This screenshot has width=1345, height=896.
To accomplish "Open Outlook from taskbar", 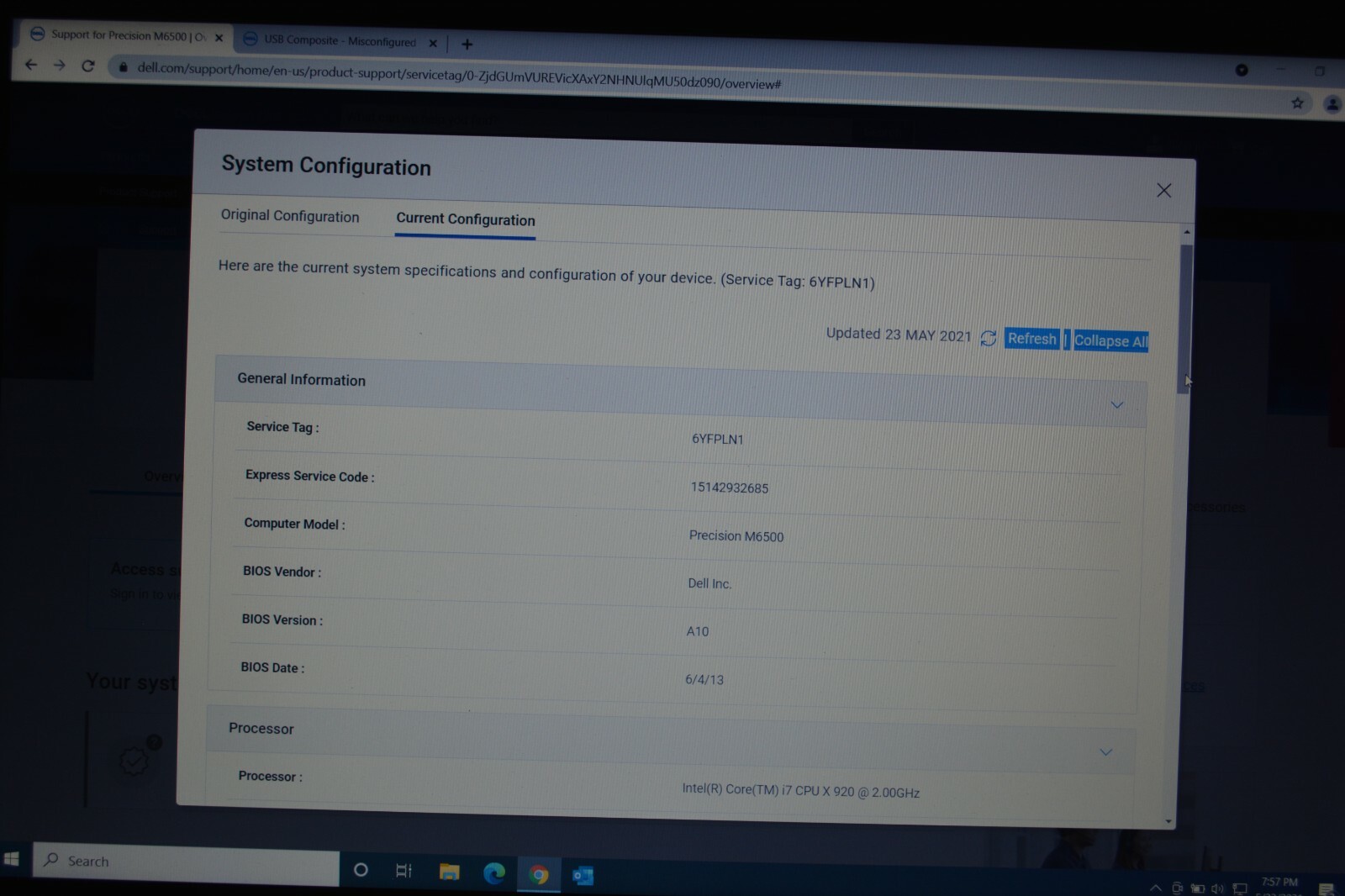I will (583, 876).
